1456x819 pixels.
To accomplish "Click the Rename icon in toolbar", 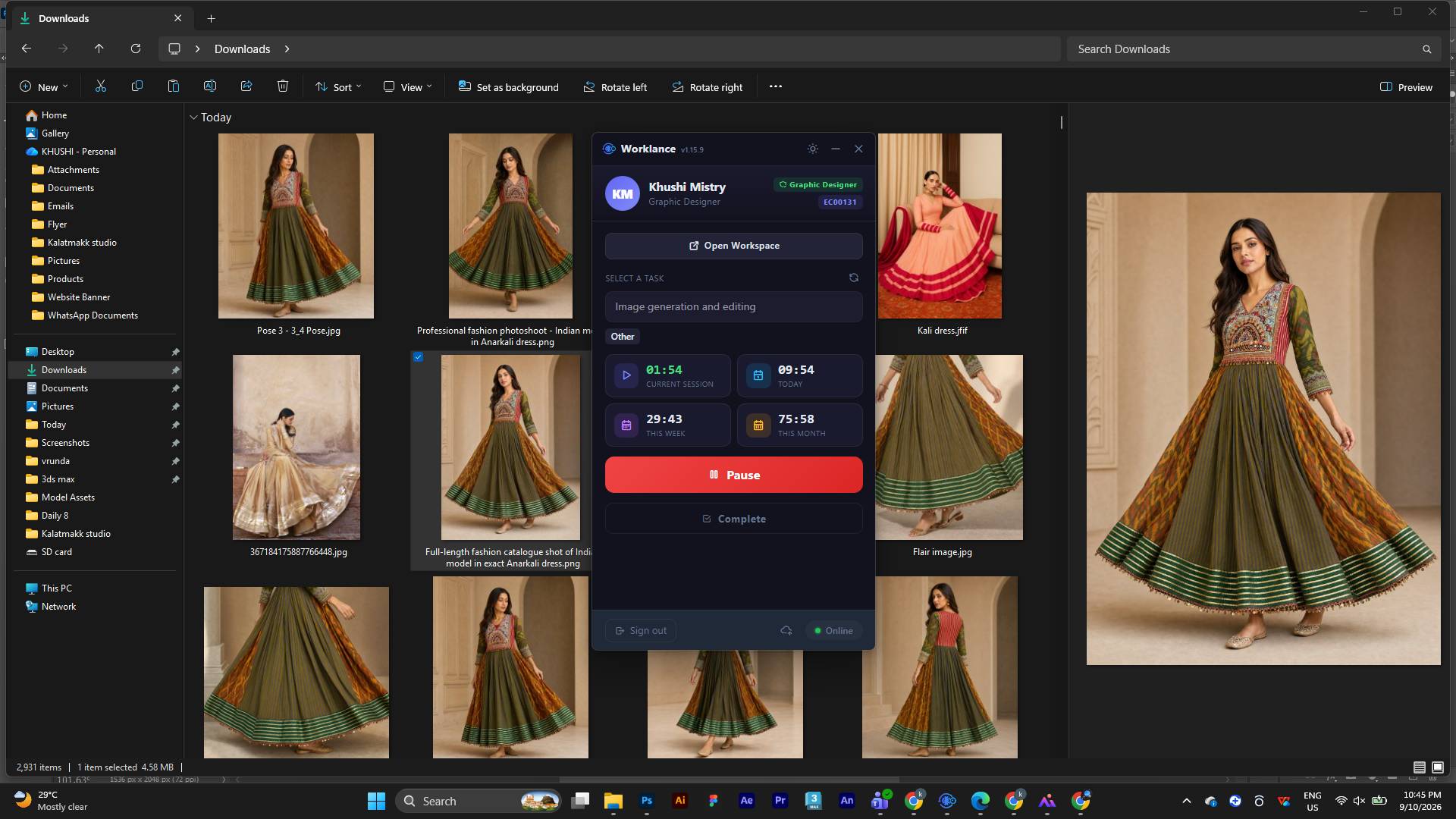I will tap(210, 86).
